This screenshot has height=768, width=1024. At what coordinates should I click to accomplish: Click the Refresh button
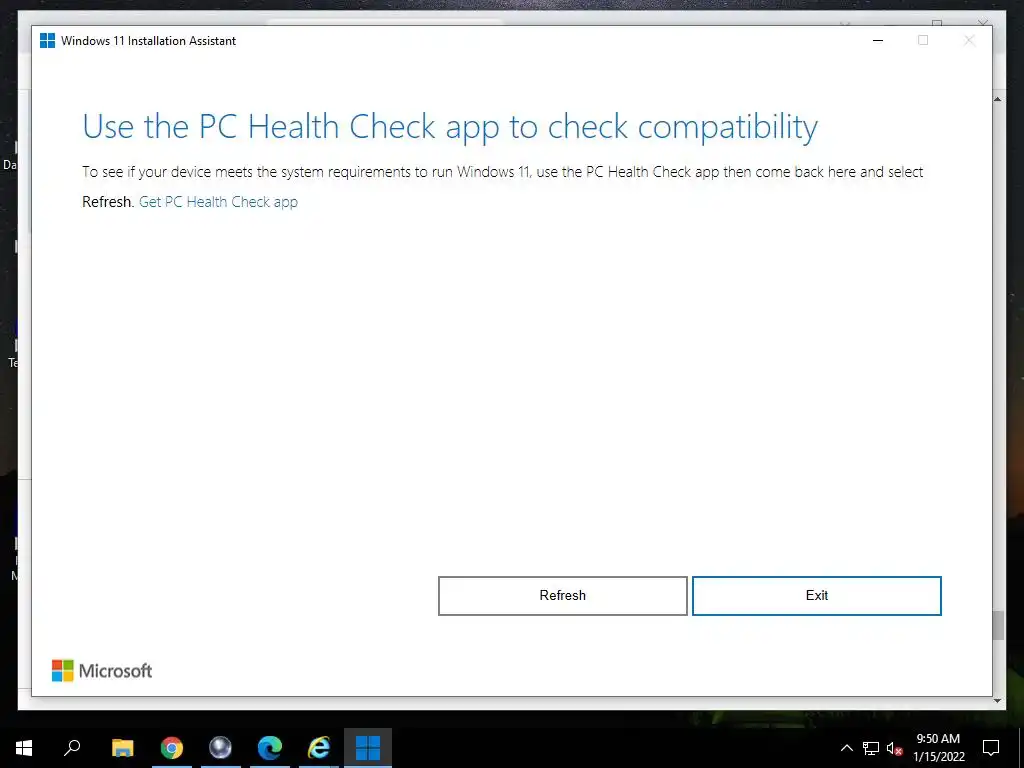[x=562, y=596]
